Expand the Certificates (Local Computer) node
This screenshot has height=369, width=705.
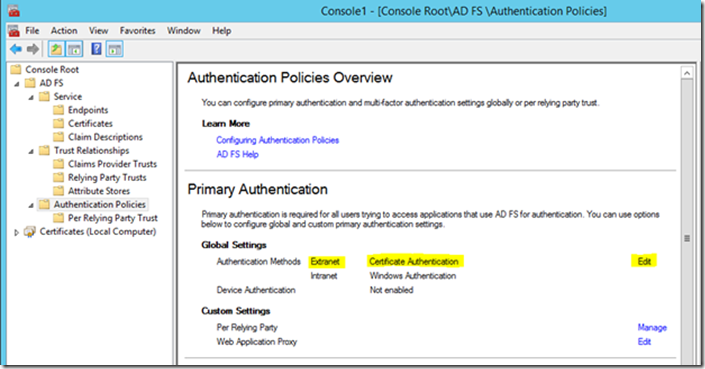pos(17,232)
